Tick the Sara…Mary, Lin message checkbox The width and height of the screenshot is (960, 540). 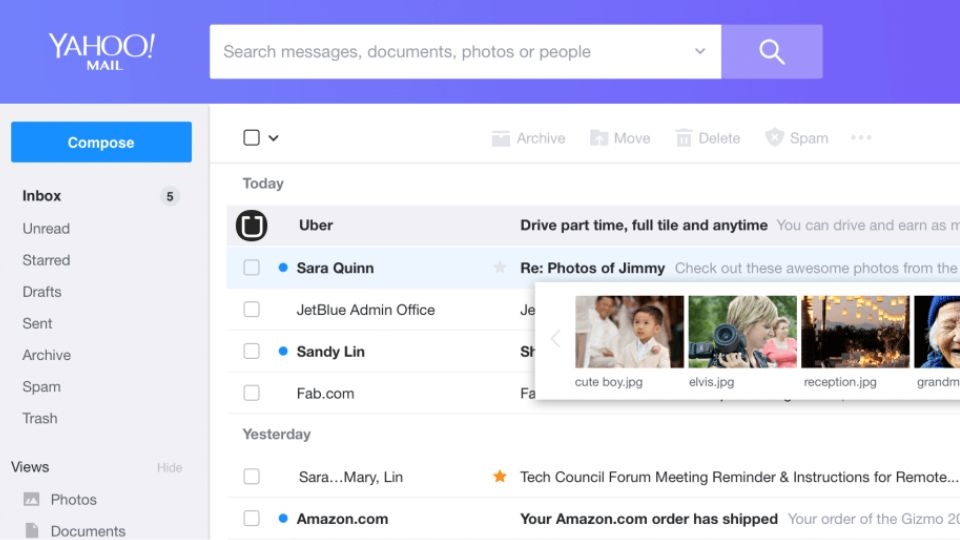(x=252, y=476)
